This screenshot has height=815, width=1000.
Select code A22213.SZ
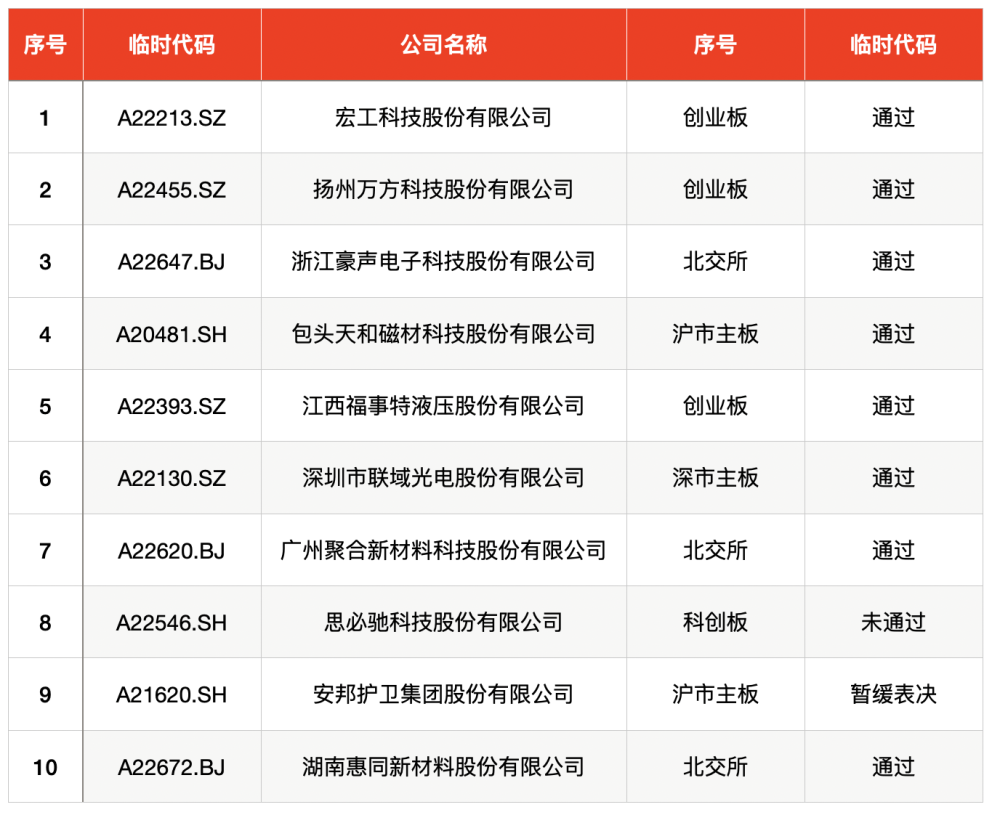(x=172, y=118)
